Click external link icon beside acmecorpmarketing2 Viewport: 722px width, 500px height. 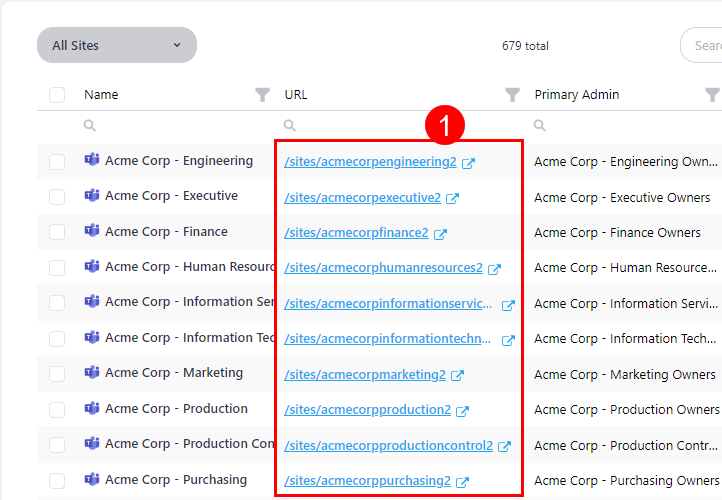[x=457, y=376]
